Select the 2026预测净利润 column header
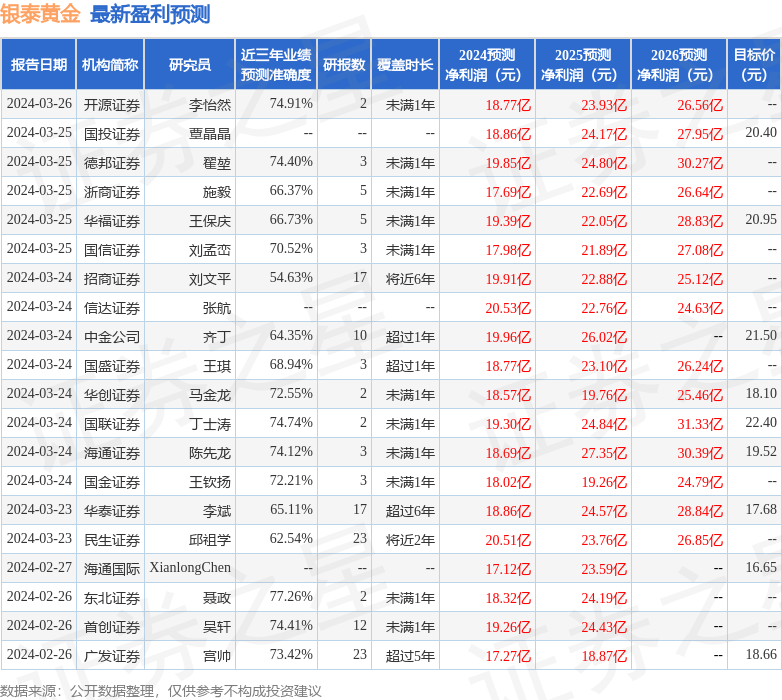 [679, 64]
